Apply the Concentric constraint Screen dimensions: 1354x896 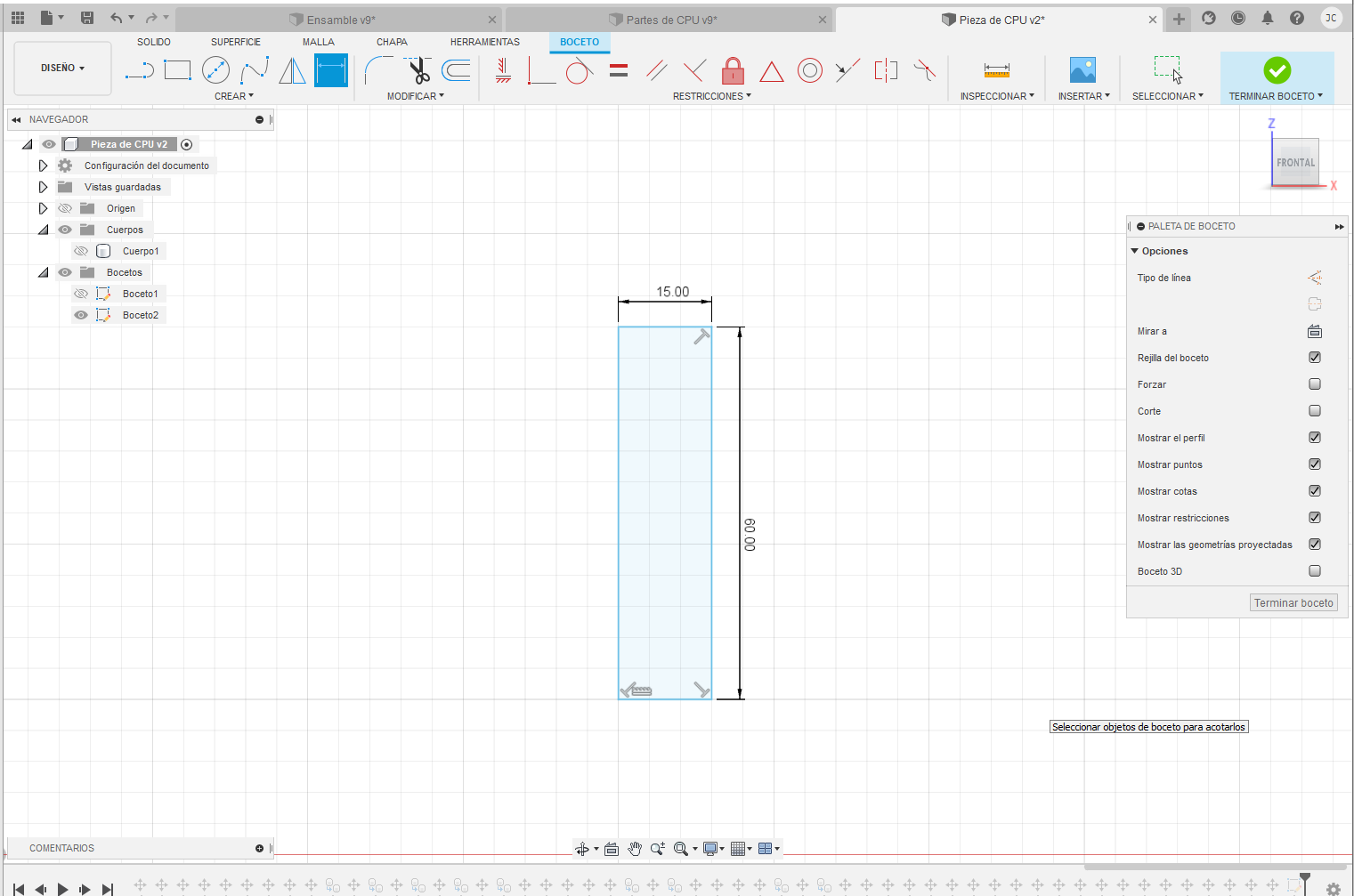(810, 70)
